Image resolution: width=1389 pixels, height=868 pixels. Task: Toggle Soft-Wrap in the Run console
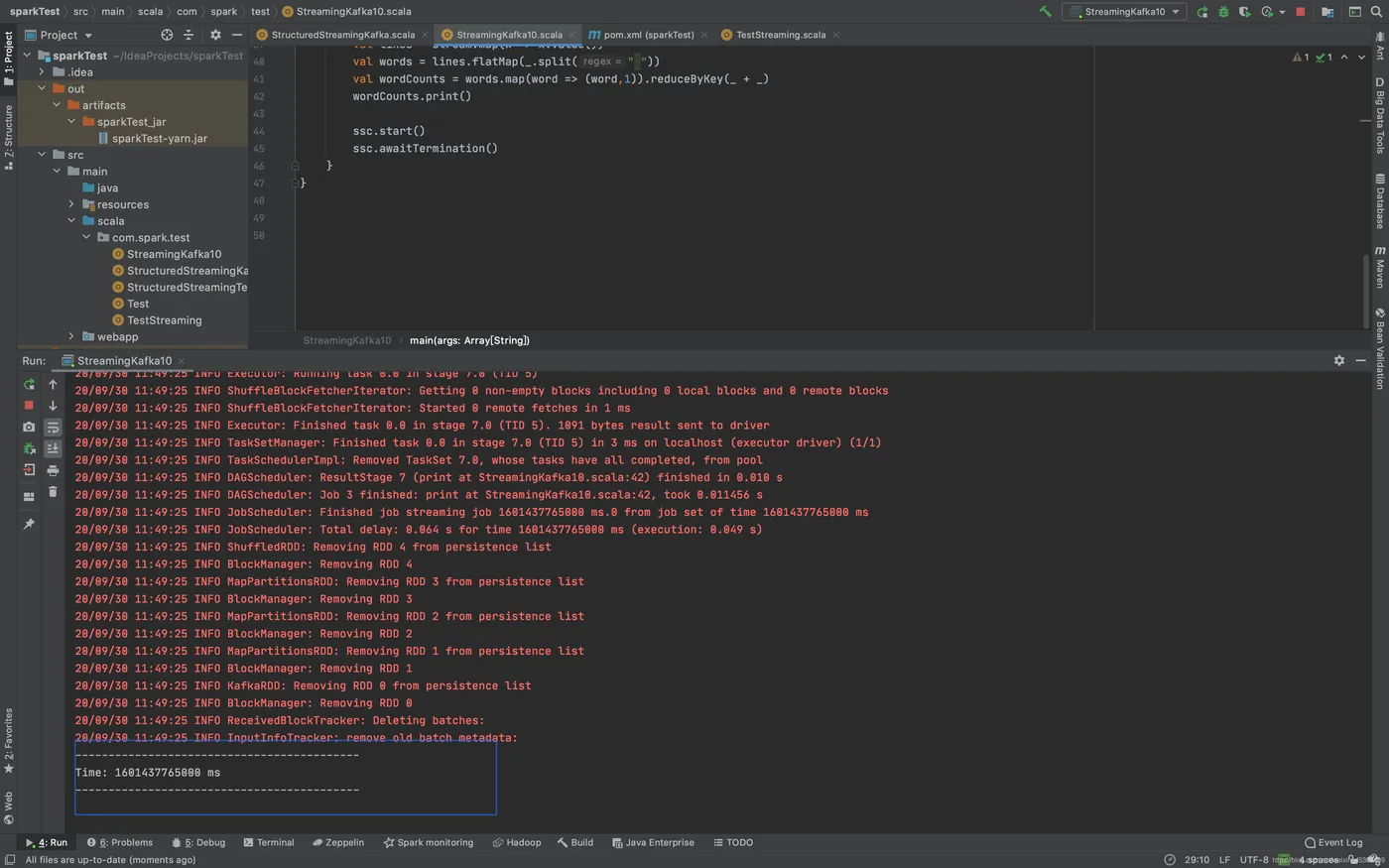click(x=53, y=428)
